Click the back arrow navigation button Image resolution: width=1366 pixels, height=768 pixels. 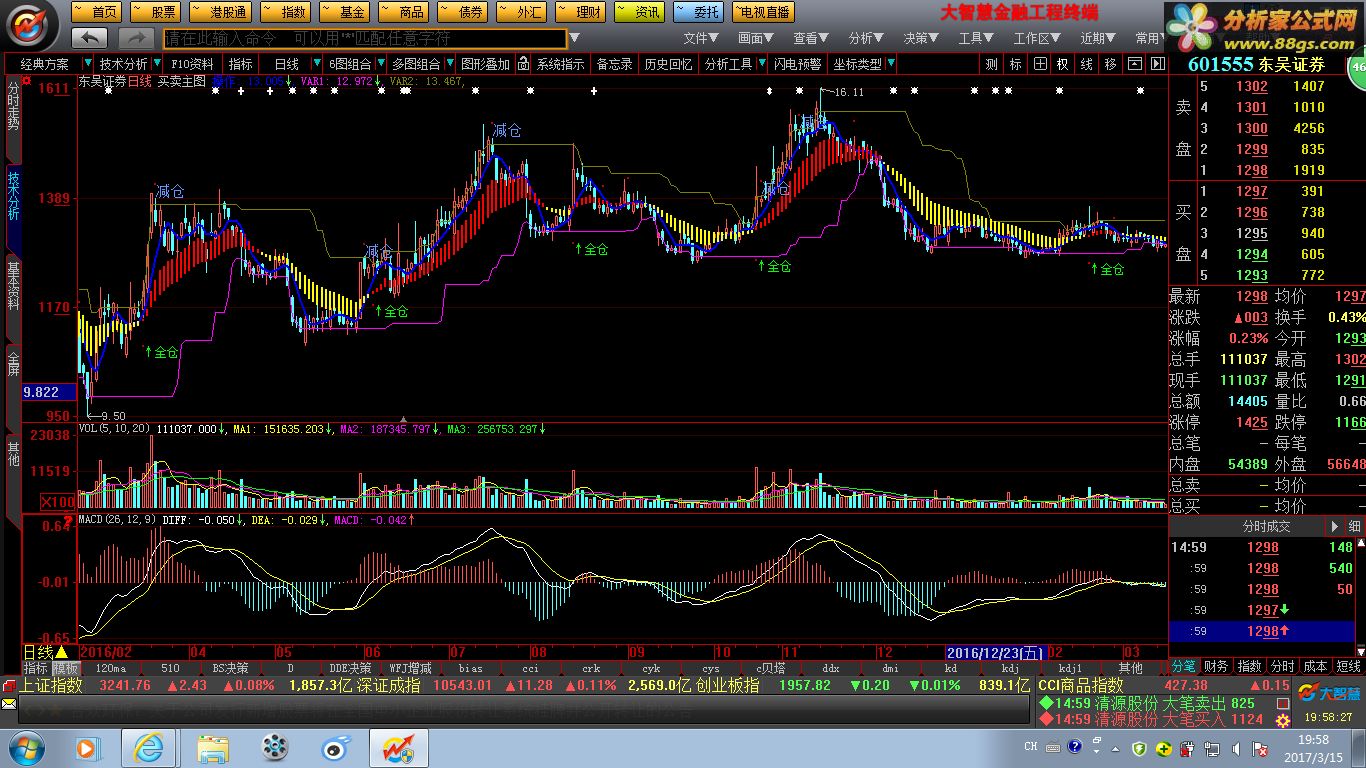(90, 38)
